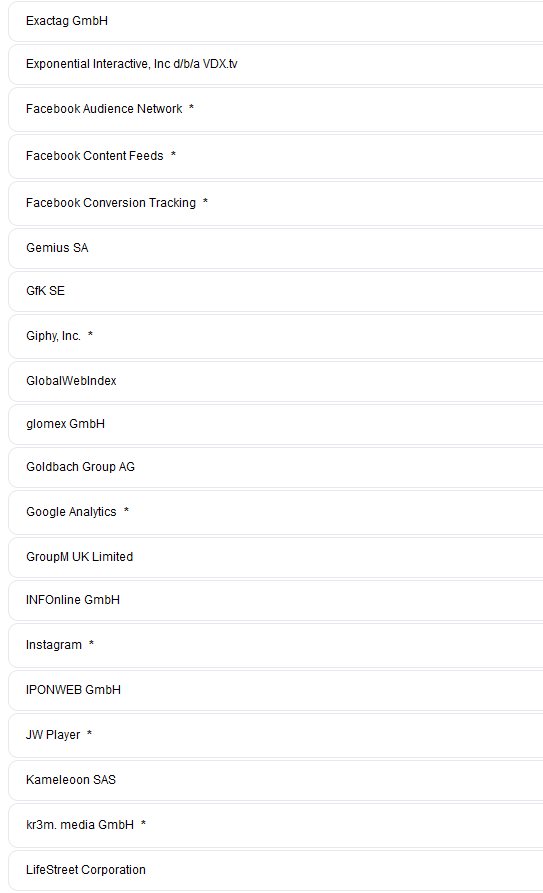
Task: Expand Facebook Audience Network details
Action: coord(276,109)
